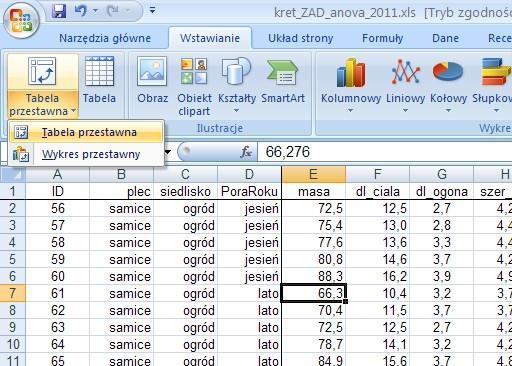
Task: Insert a SmartArt graphic
Action: tap(283, 81)
